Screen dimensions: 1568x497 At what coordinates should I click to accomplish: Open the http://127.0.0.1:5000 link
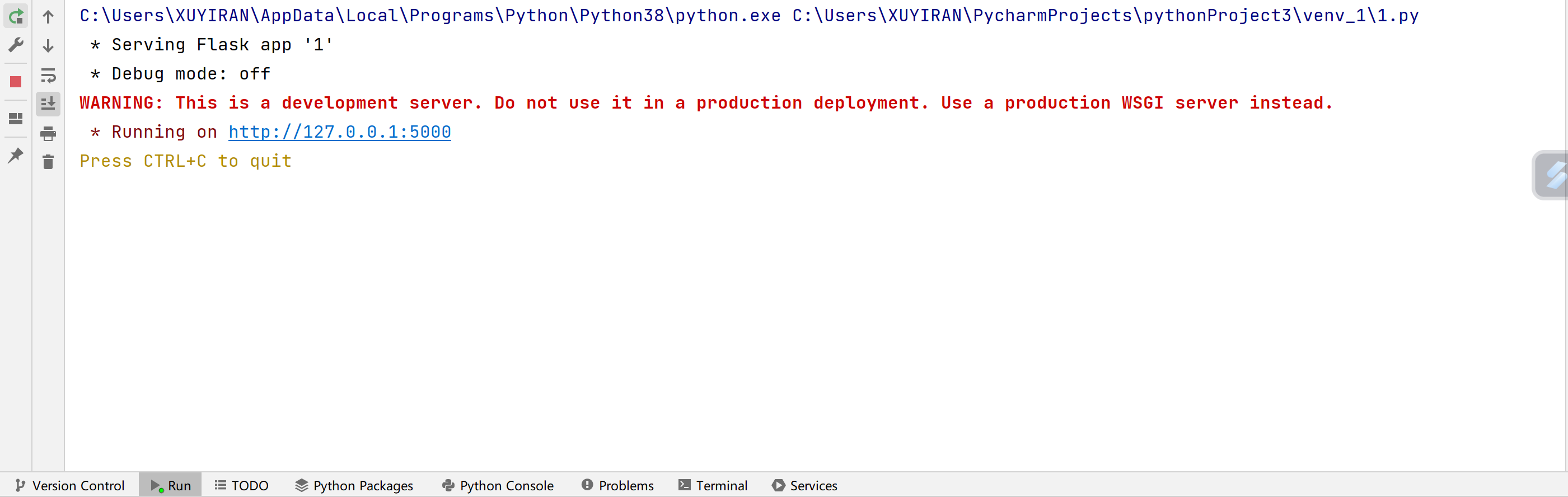click(x=340, y=132)
